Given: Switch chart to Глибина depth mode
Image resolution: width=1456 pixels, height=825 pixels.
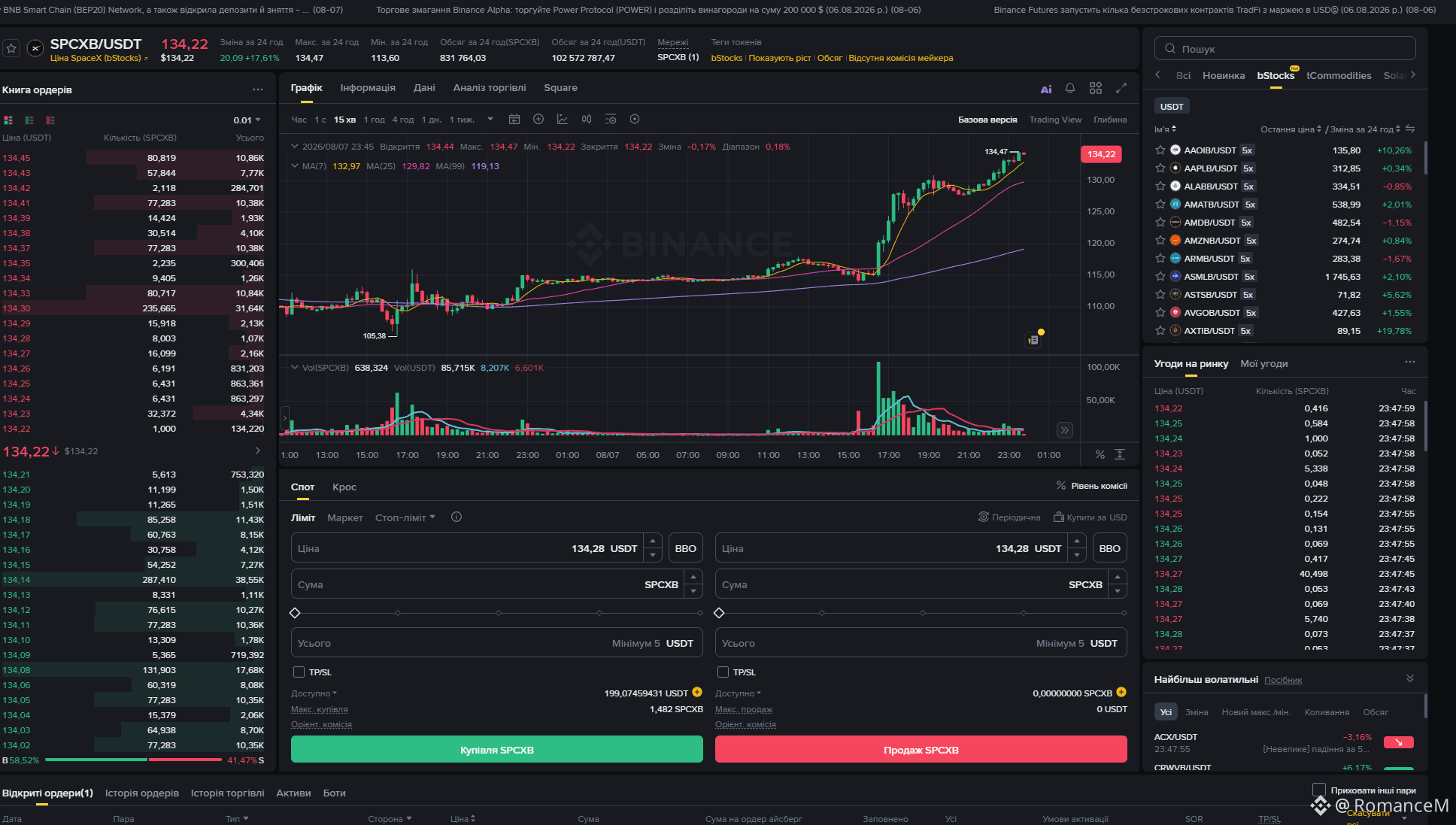Looking at the screenshot, I should 1110,120.
